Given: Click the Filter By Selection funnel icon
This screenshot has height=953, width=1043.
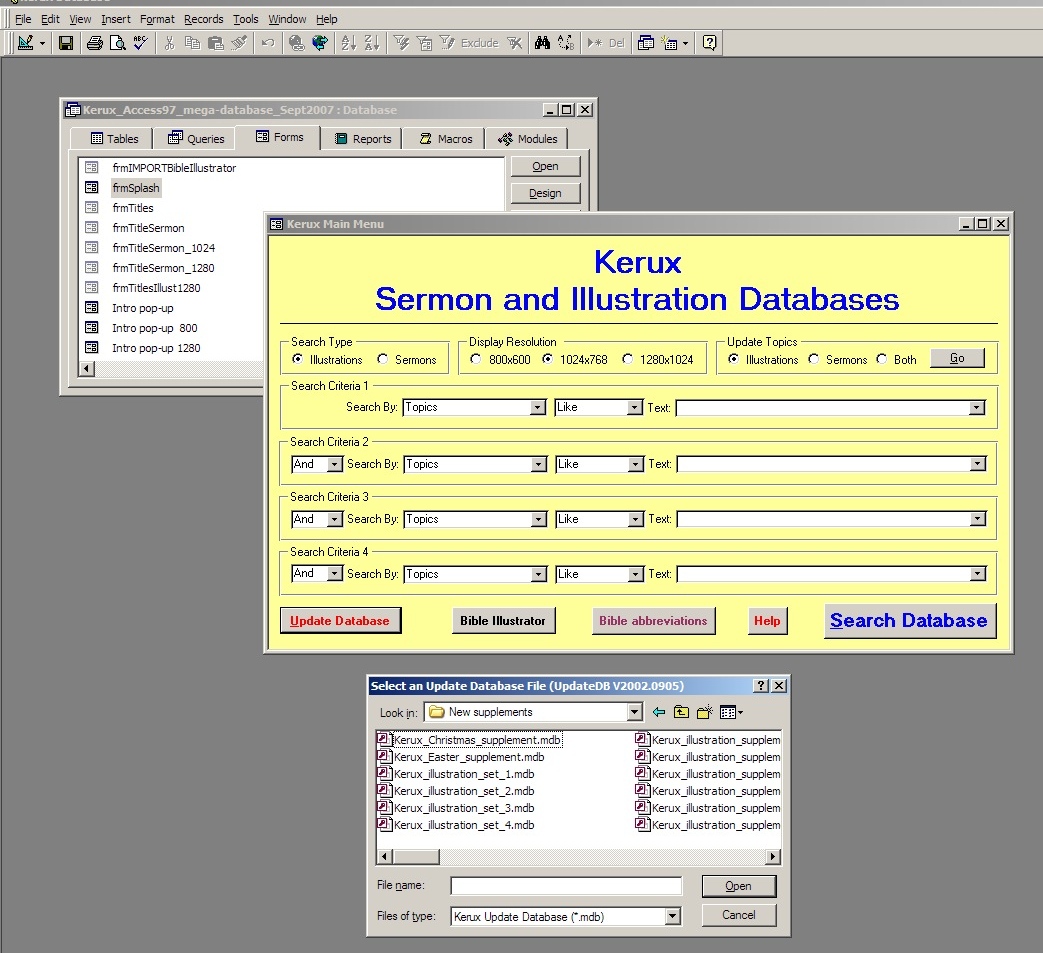Looking at the screenshot, I should tap(401, 43).
